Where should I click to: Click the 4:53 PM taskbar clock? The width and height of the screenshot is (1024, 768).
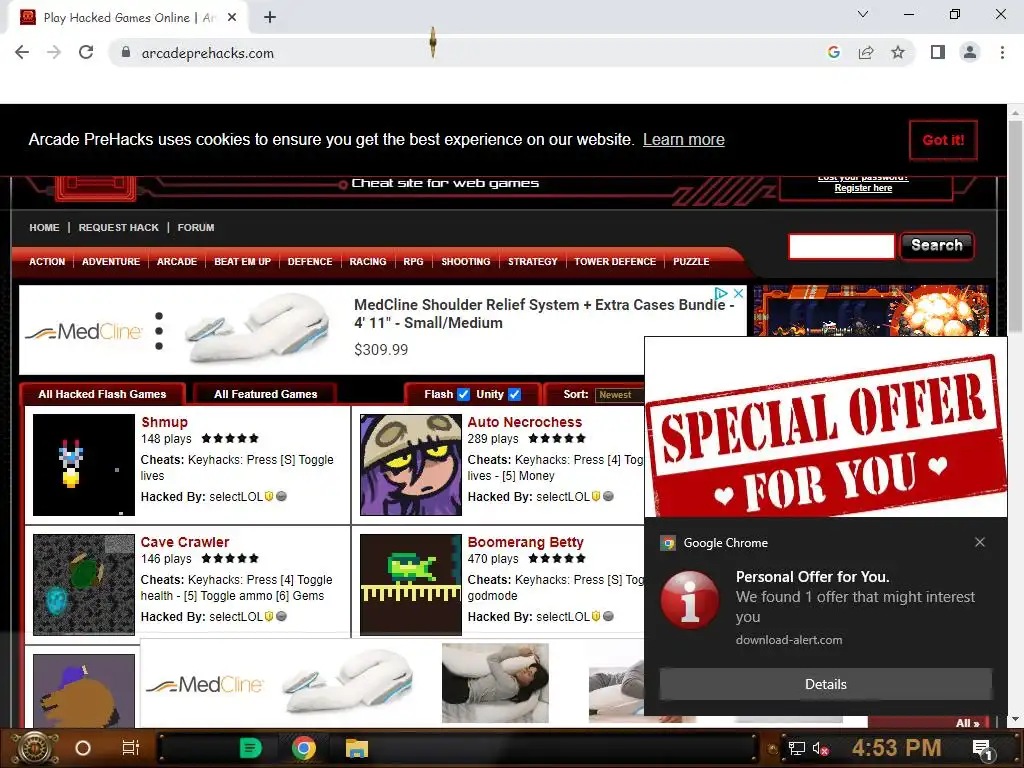pos(897,748)
